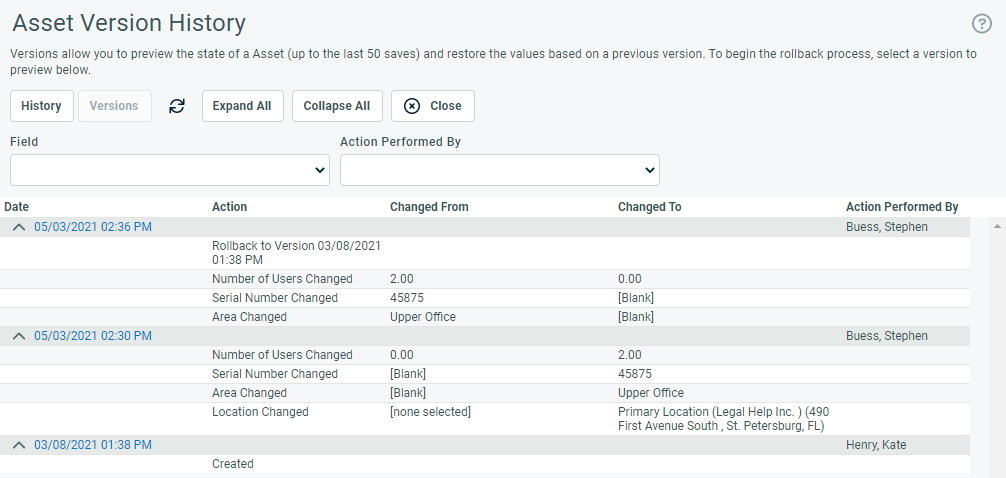Viewport: 1006px width, 478px height.
Task: Click the Action Performed By column header
Action: pyautogui.click(x=902, y=207)
